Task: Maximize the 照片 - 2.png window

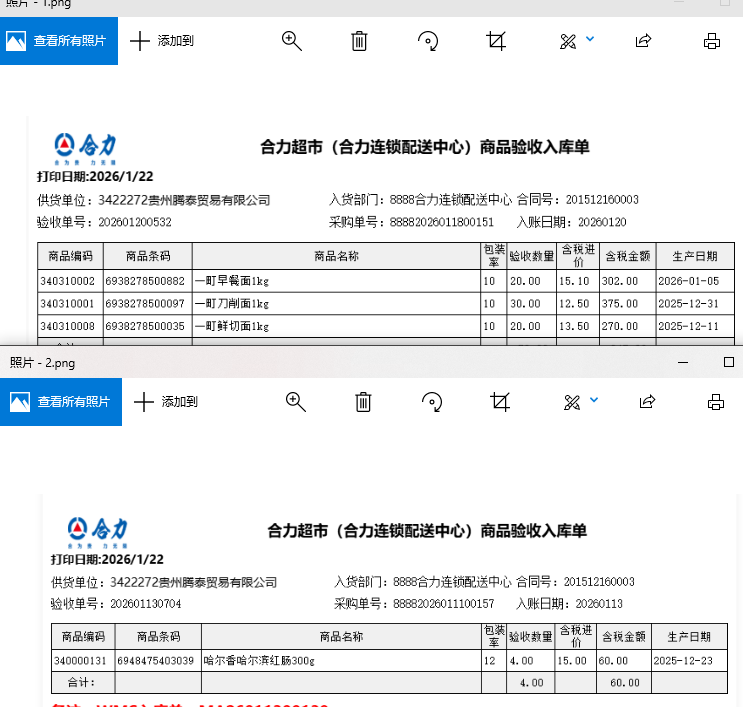Action: [x=729, y=361]
